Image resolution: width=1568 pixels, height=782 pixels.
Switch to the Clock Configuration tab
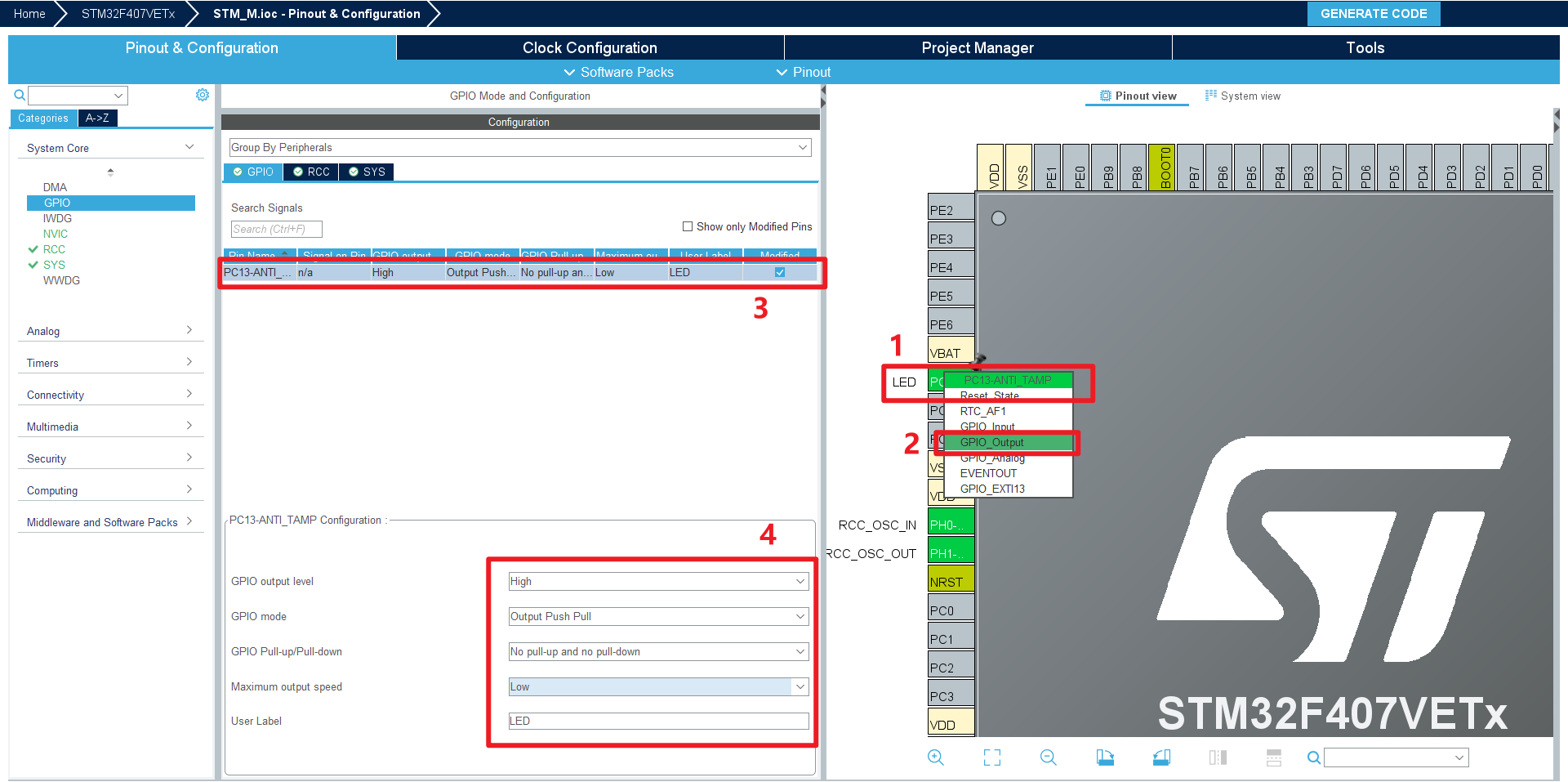(x=590, y=47)
